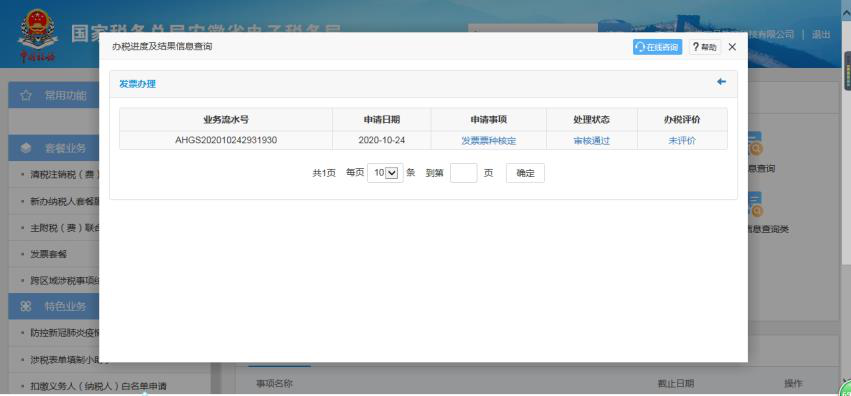Open the 常用功能 sidebar section
The width and height of the screenshot is (851, 396).
tap(65, 96)
